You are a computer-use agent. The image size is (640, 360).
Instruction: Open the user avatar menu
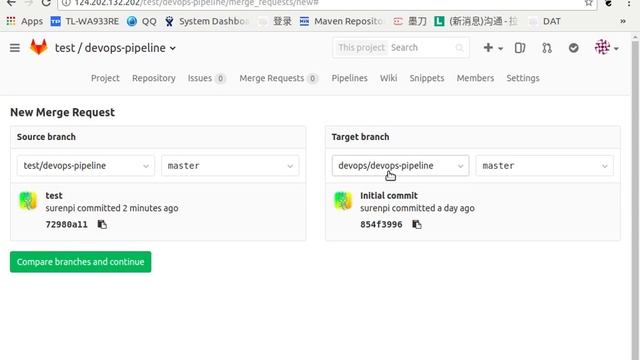606,48
